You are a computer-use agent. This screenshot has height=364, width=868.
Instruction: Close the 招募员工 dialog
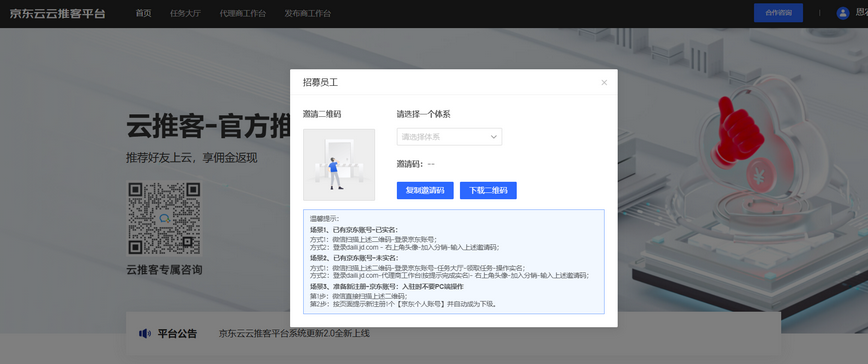click(604, 82)
